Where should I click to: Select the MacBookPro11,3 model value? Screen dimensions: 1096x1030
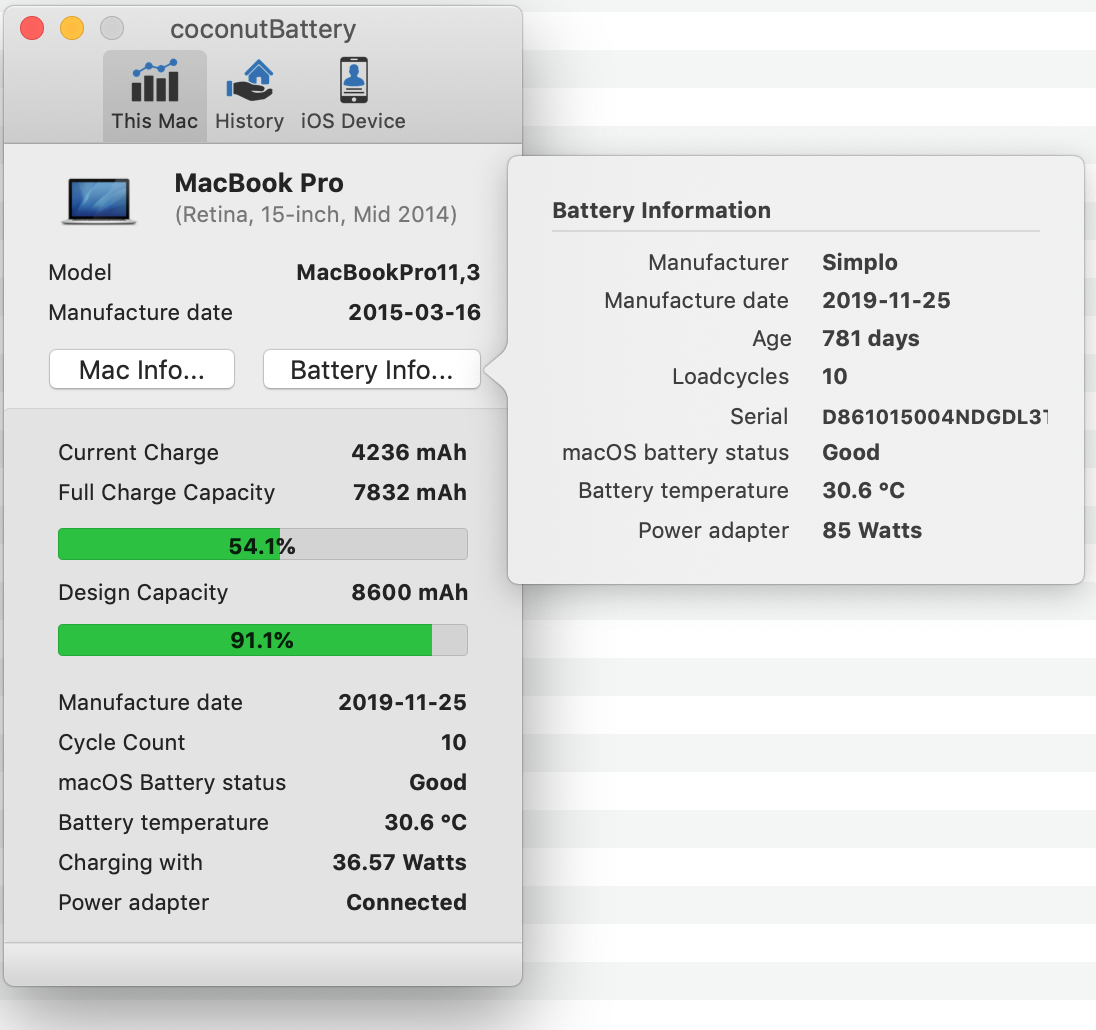[x=389, y=272]
